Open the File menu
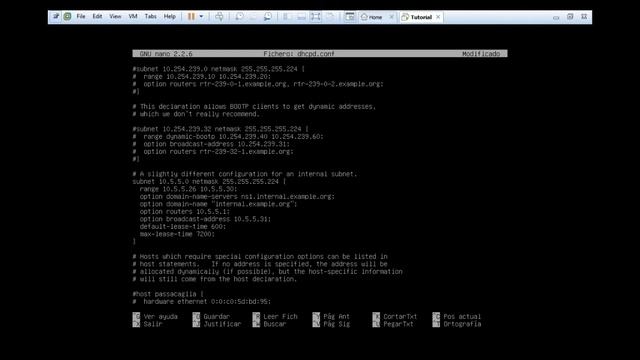This screenshot has height=360, width=640. tap(81, 17)
